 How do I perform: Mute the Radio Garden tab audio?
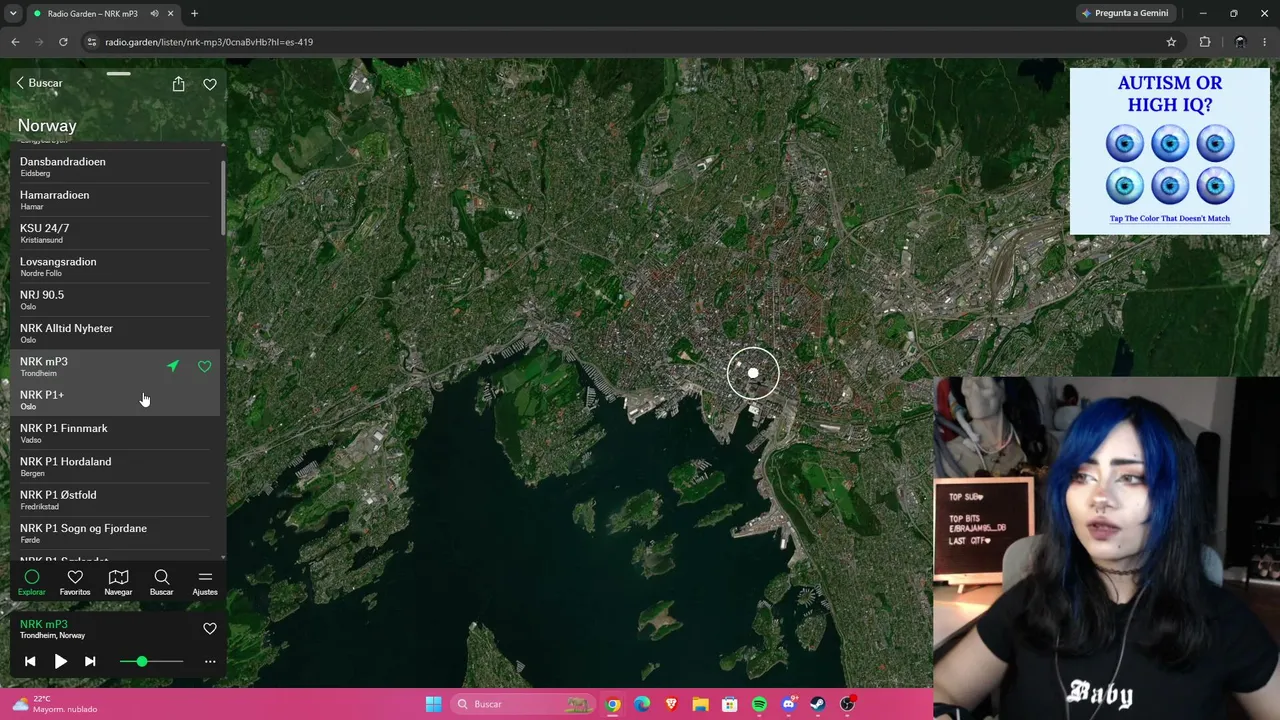[x=155, y=14]
